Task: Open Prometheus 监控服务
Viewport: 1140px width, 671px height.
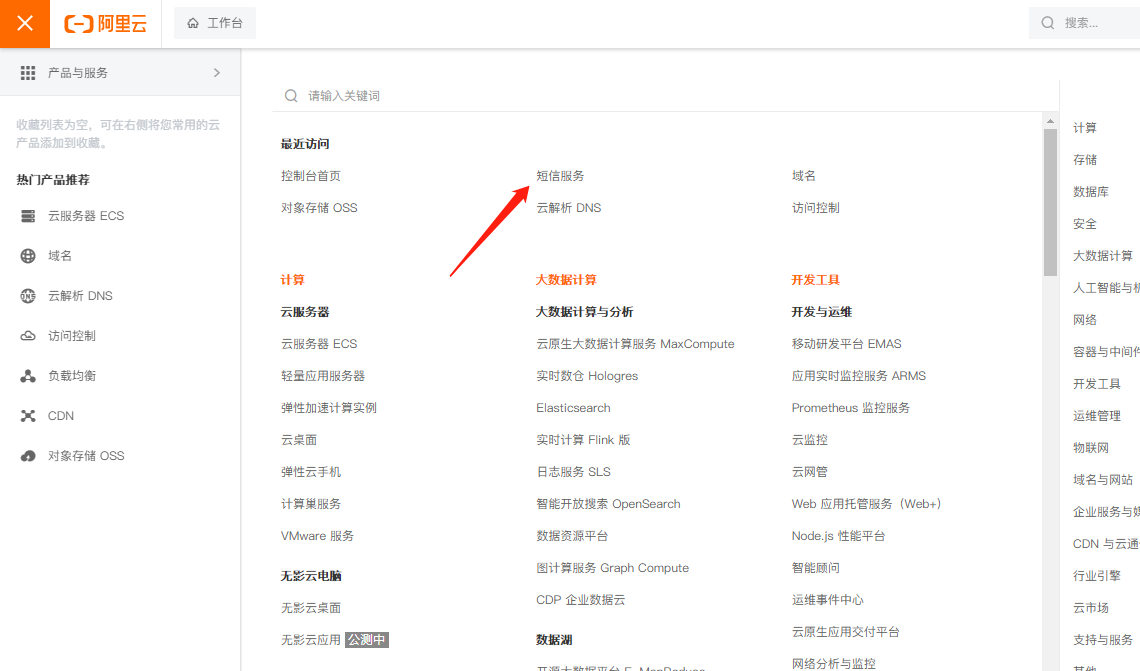Action: tap(851, 408)
